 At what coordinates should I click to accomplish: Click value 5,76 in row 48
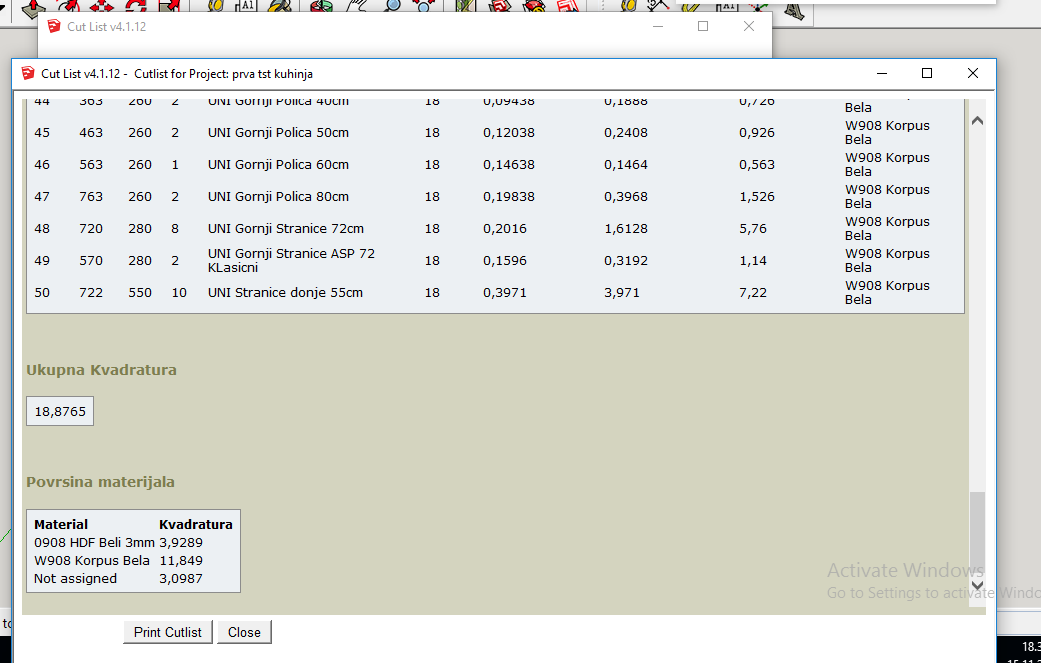coord(753,228)
